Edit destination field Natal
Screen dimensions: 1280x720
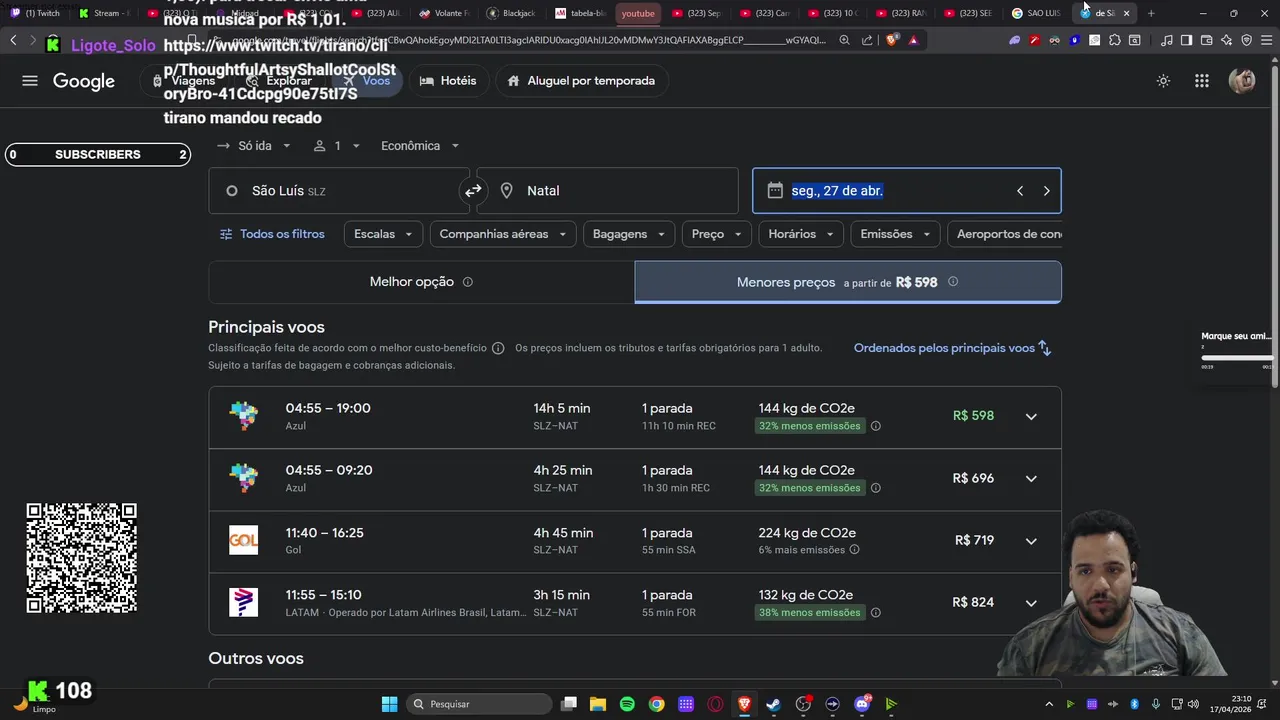[x=608, y=191]
